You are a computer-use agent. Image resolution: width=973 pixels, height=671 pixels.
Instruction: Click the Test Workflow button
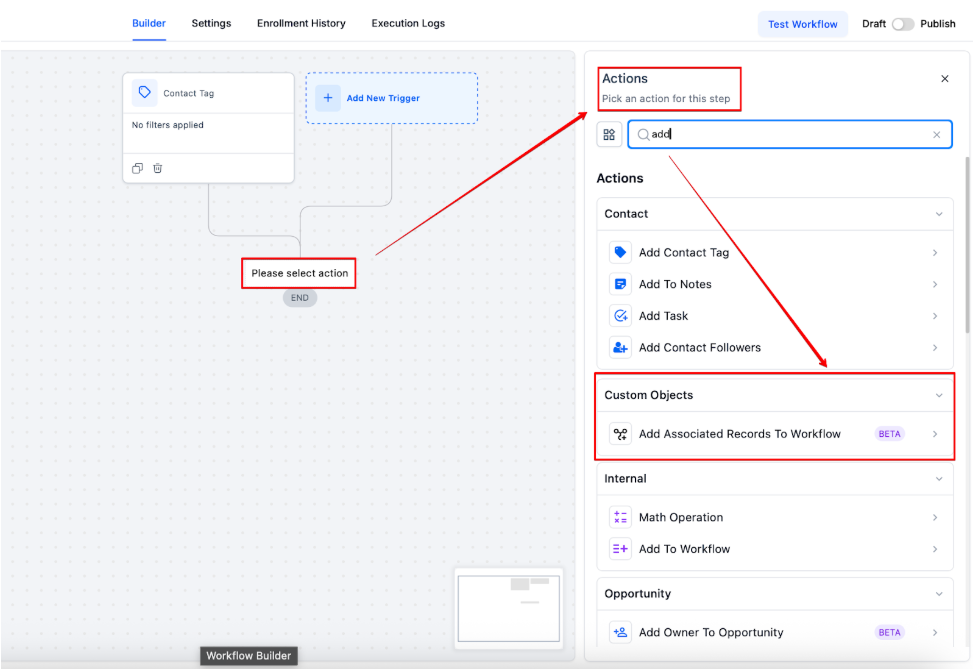pos(802,24)
